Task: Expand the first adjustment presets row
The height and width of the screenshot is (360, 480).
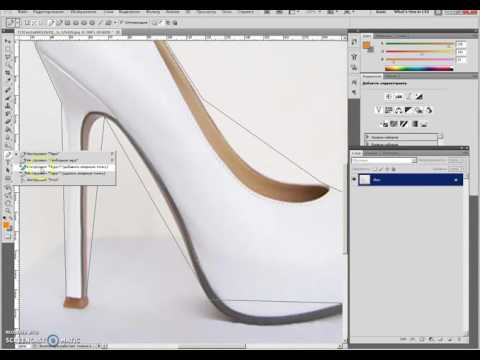Action: [368, 137]
